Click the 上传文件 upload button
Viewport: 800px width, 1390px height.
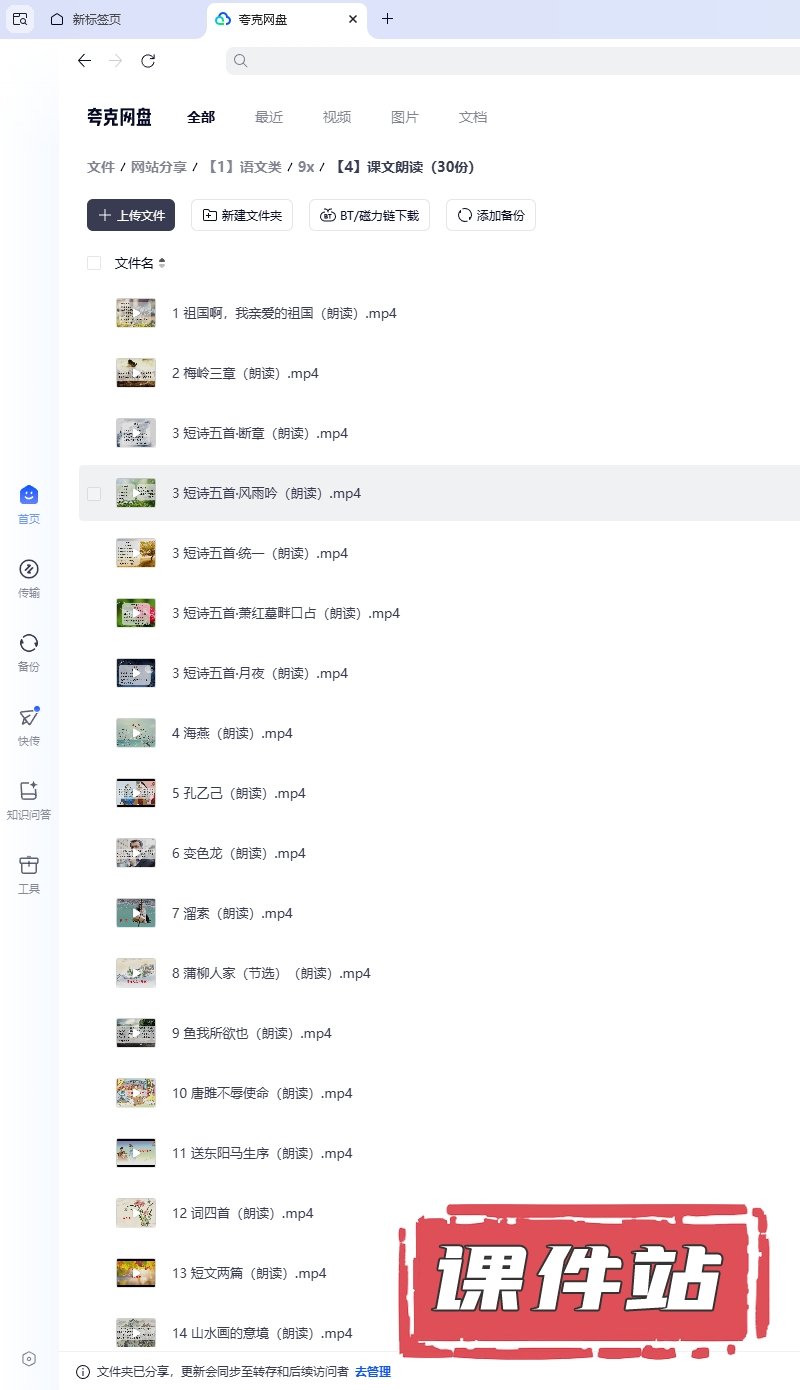pos(131,215)
